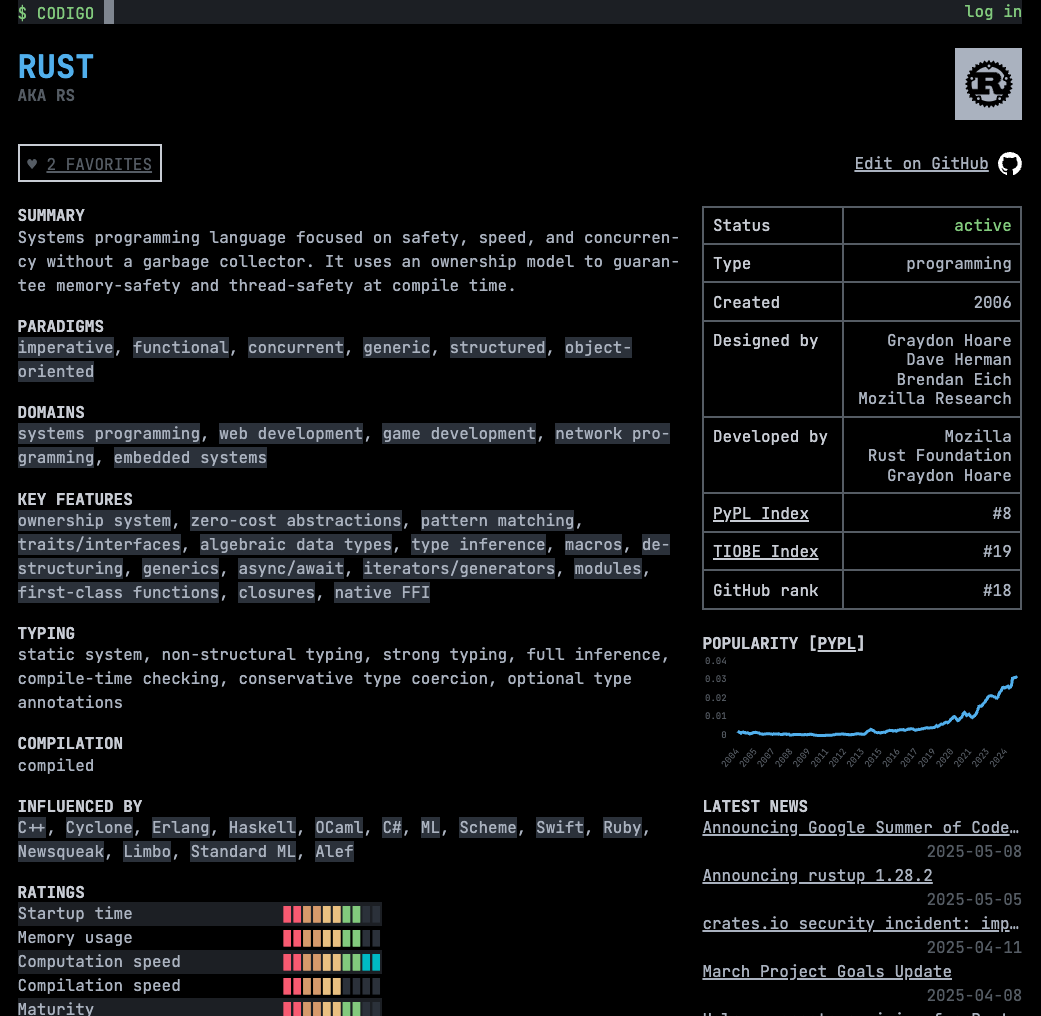
Task: Open the $ CODIGO home link
Action: (x=56, y=13)
